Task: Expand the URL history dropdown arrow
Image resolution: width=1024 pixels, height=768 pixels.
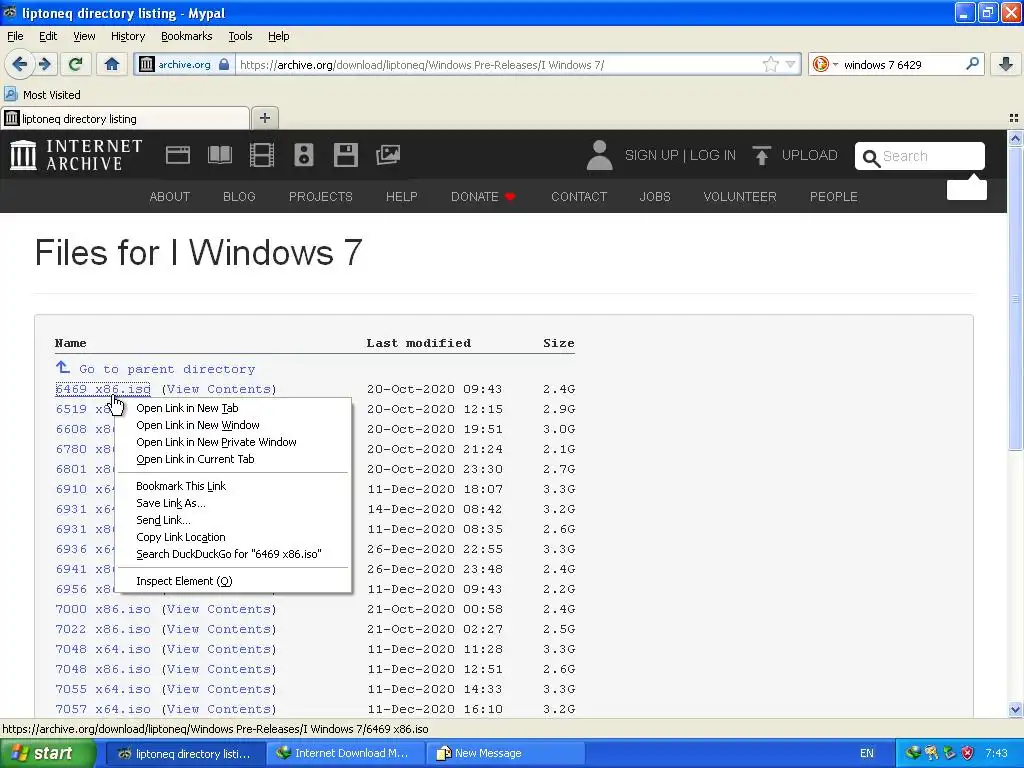Action: 790,64
